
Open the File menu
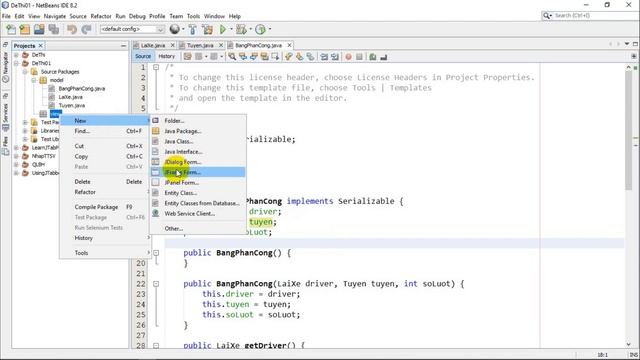[x=6, y=16]
